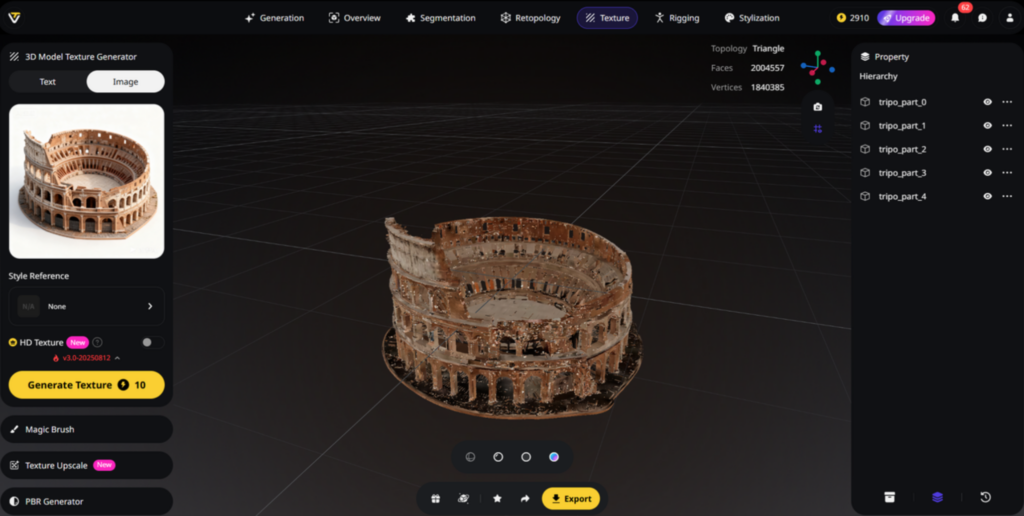The width and height of the screenshot is (1024, 516).
Task: Open the notifications bell
Action: coord(955,18)
